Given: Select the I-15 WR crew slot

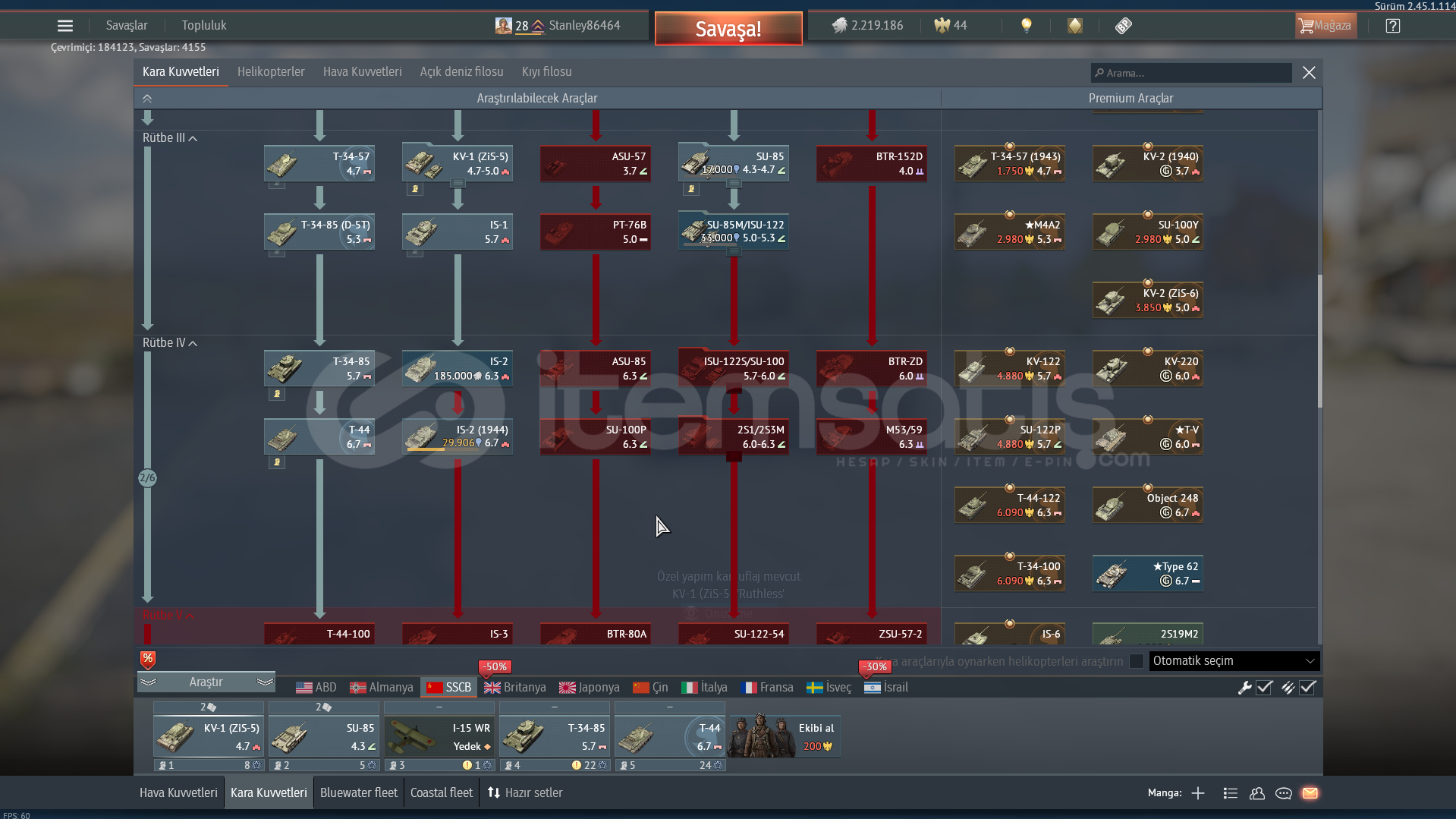Looking at the screenshot, I should 439,736.
